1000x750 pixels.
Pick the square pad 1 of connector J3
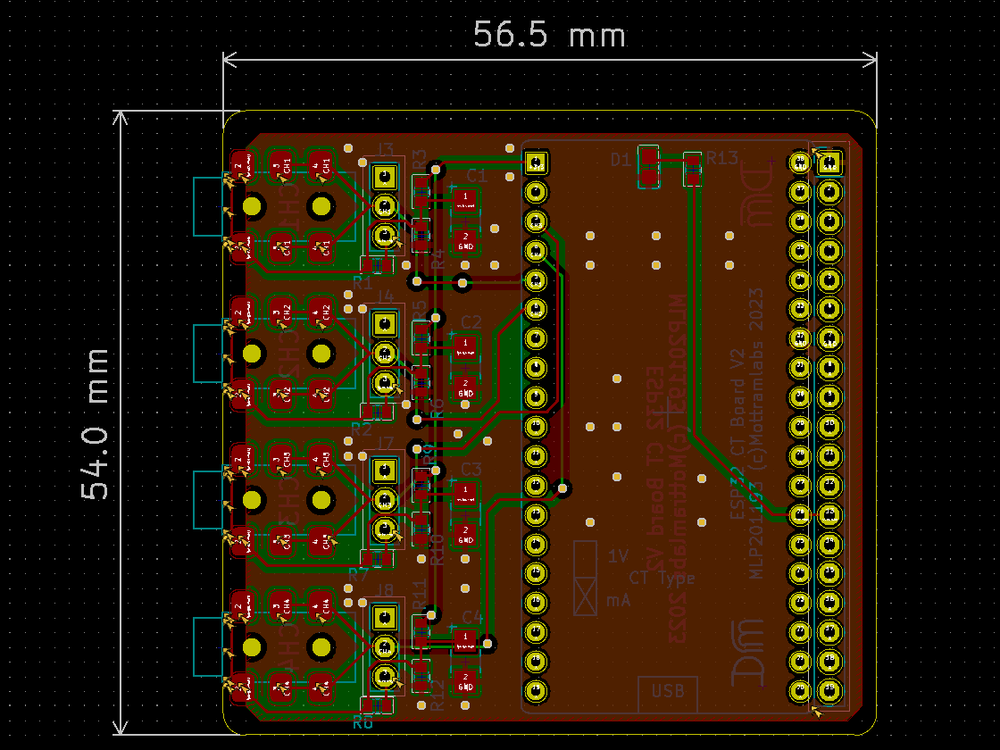tap(385, 177)
